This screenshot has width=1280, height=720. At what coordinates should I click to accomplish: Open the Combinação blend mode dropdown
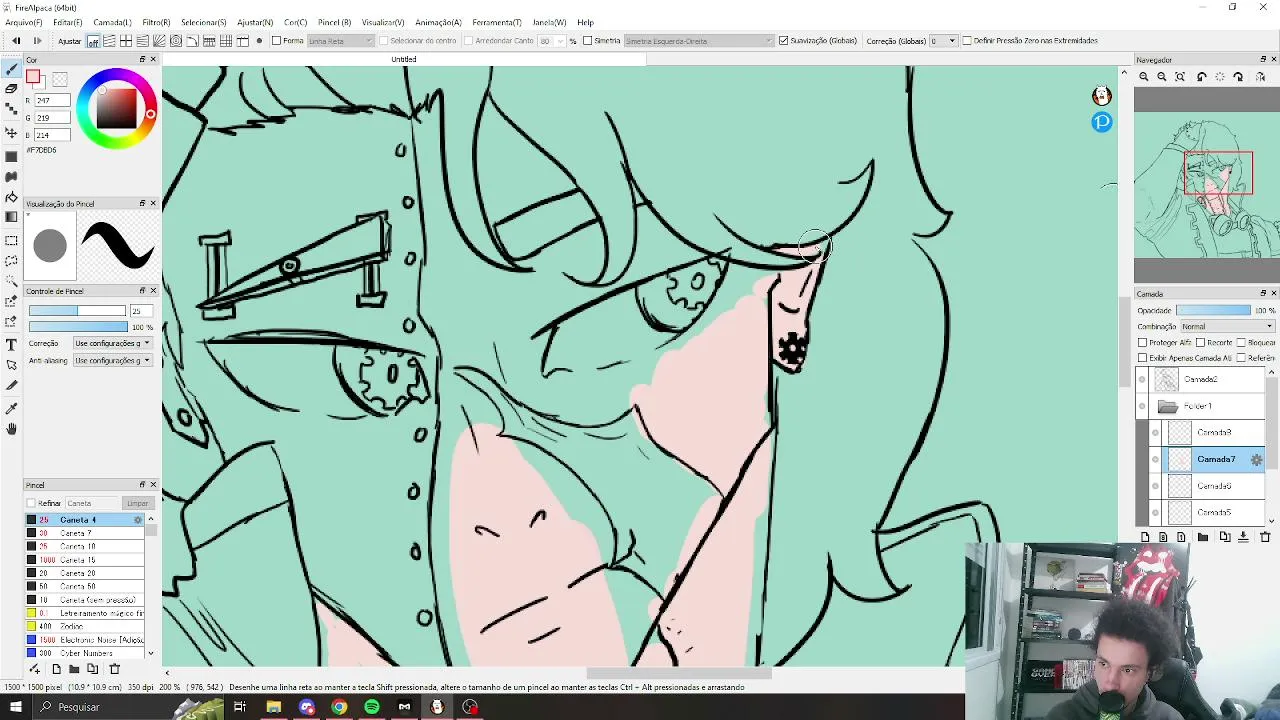[x=1227, y=327]
